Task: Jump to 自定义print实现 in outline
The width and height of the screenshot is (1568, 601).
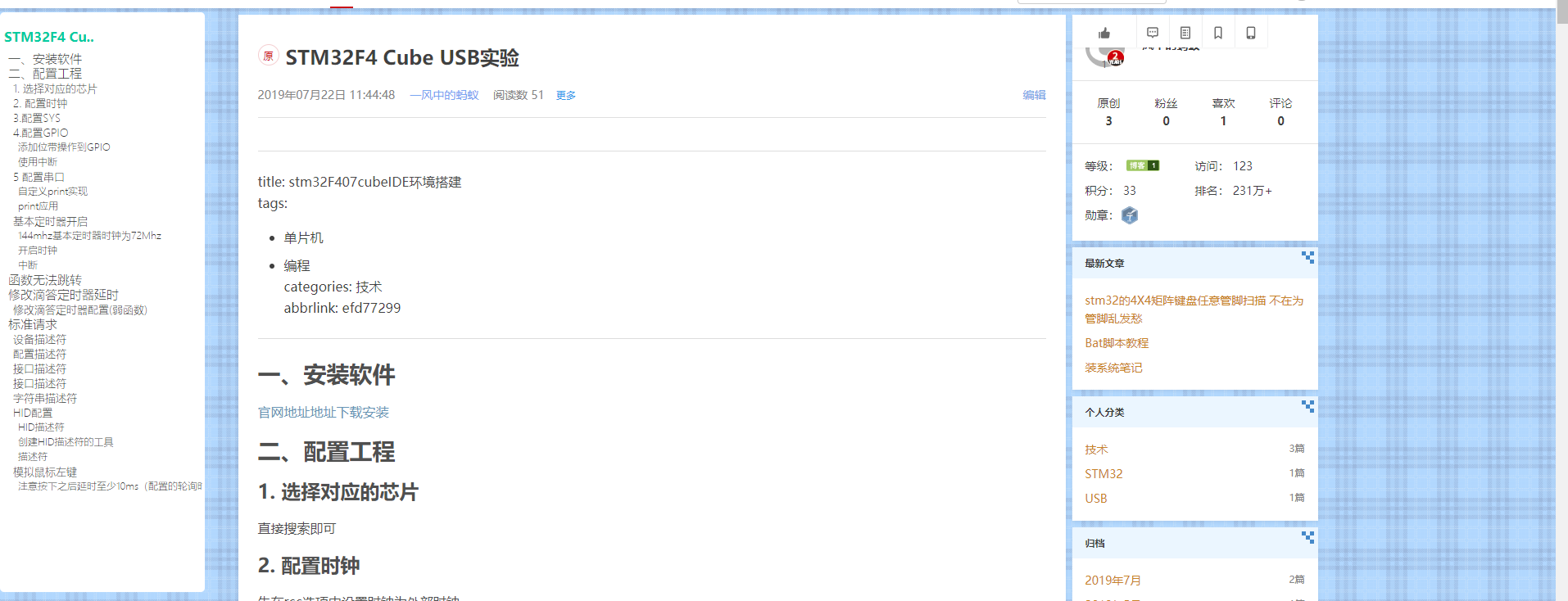Action: click(x=52, y=192)
